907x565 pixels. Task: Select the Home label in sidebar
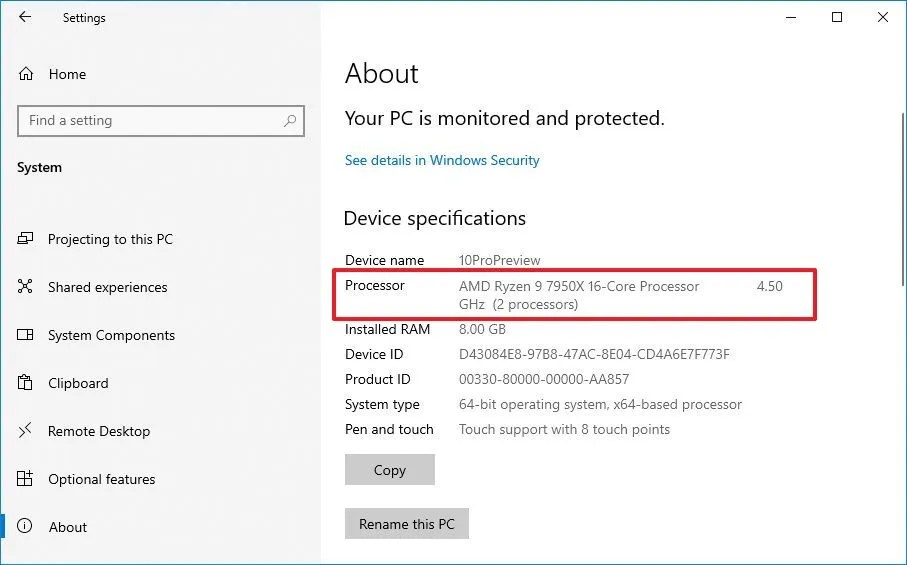click(x=67, y=75)
